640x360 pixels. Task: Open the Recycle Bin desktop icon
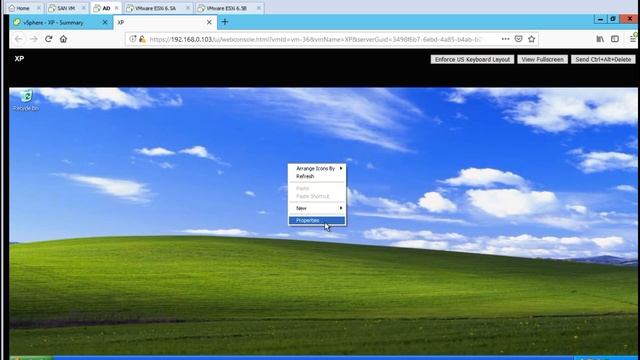pos(26,100)
